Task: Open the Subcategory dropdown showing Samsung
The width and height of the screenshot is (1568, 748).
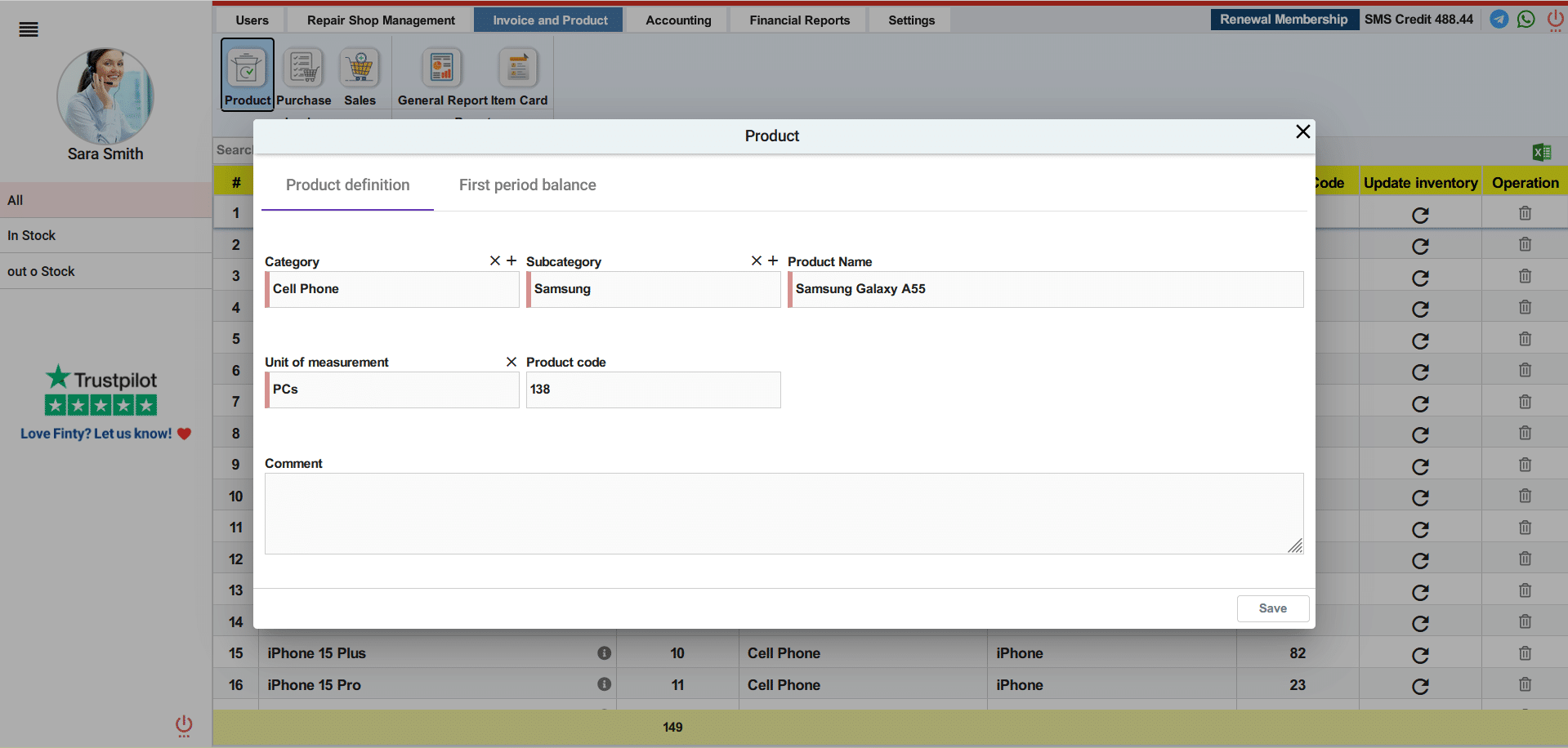Action: [x=654, y=290]
